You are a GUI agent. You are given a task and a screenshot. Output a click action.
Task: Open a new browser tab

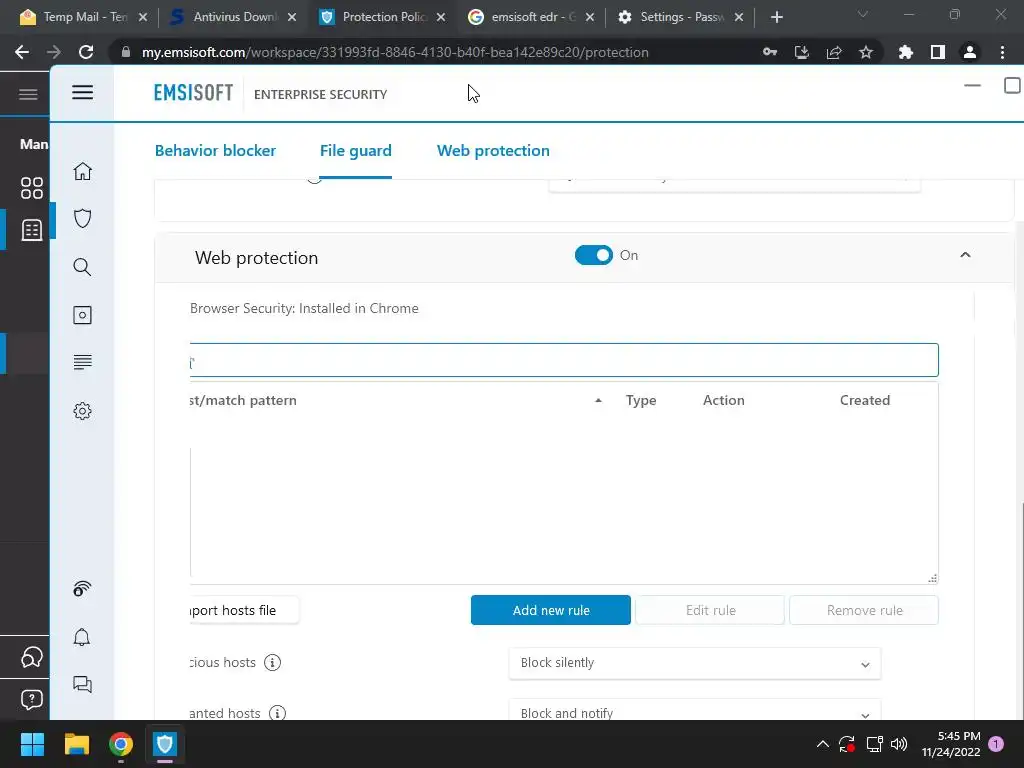tap(776, 17)
